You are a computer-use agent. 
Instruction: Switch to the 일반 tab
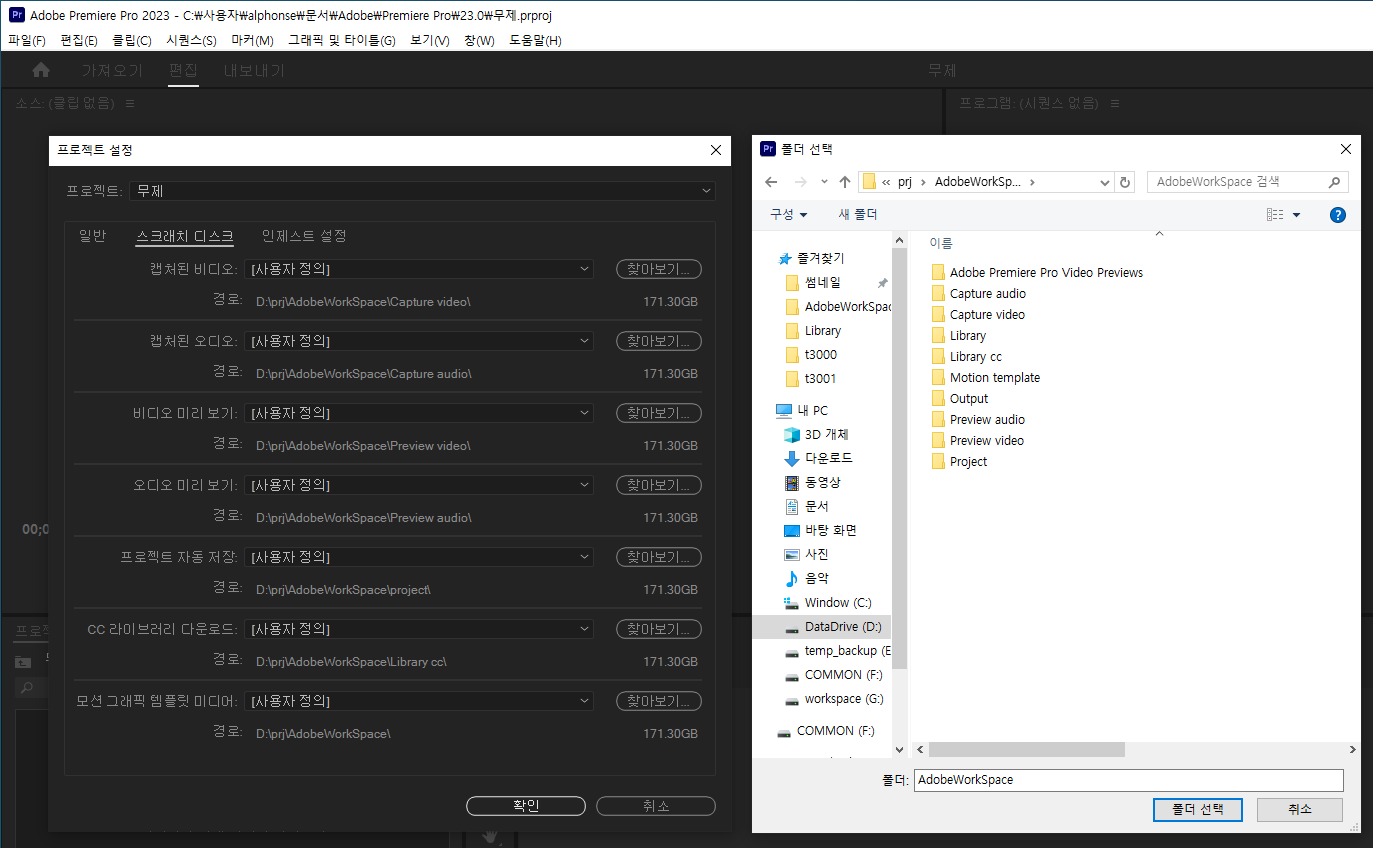pos(92,236)
